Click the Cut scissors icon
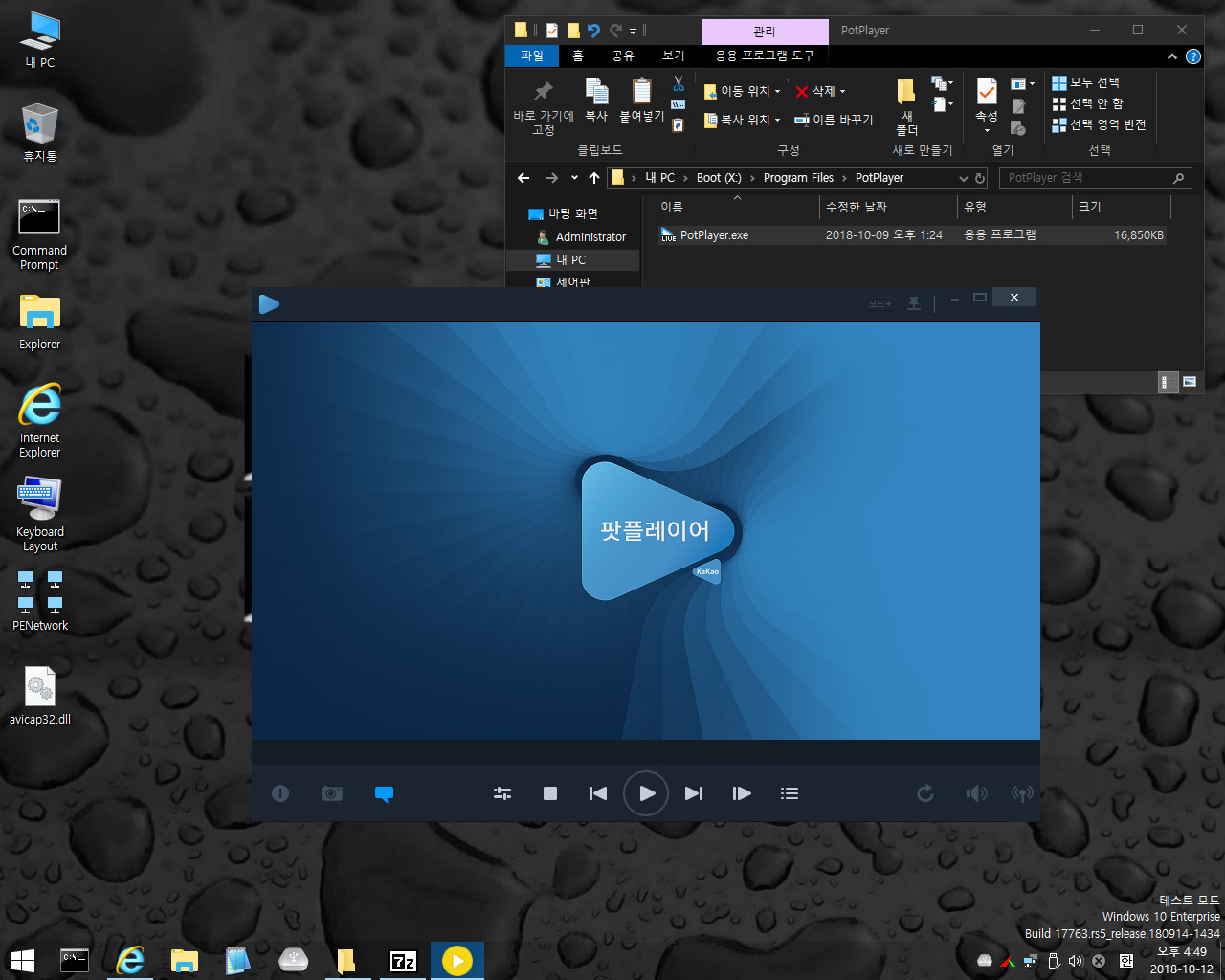1225x980 pixels. coord(679,83)
